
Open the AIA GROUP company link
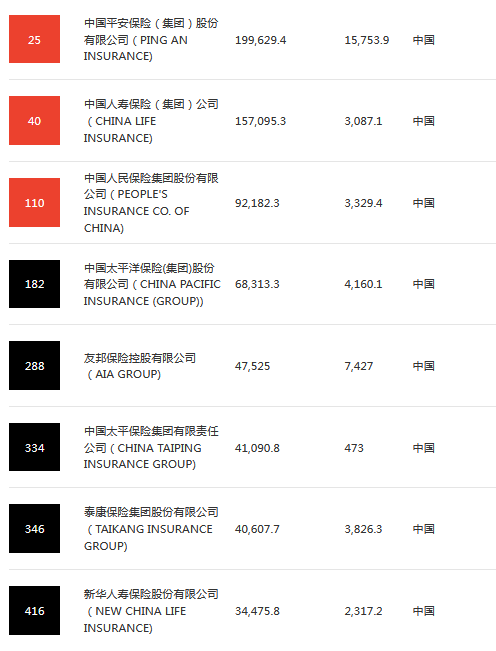pyautogui.click(x=140, y=366)
